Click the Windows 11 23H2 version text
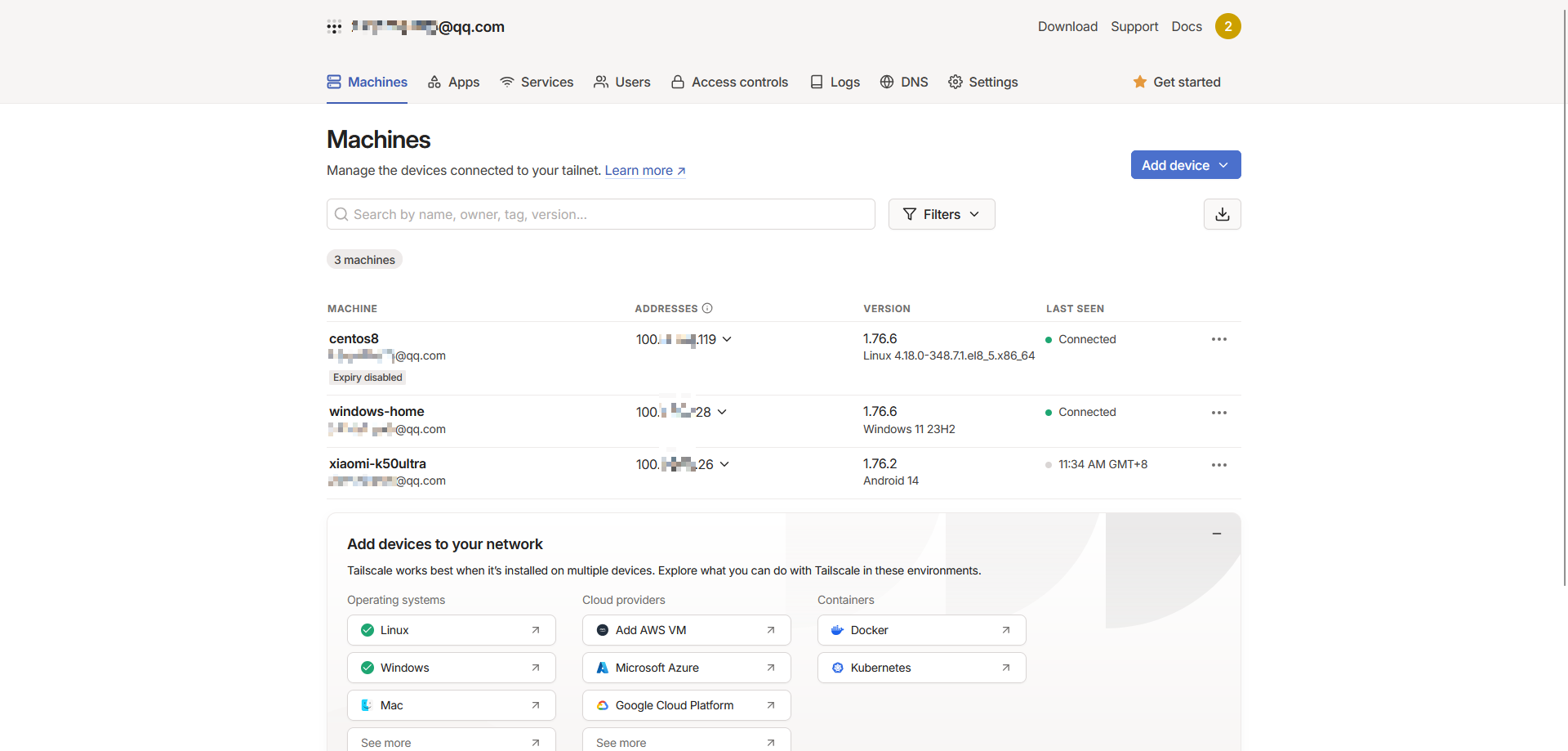Screen dimensions: 1568x751 tap(909, 429)
